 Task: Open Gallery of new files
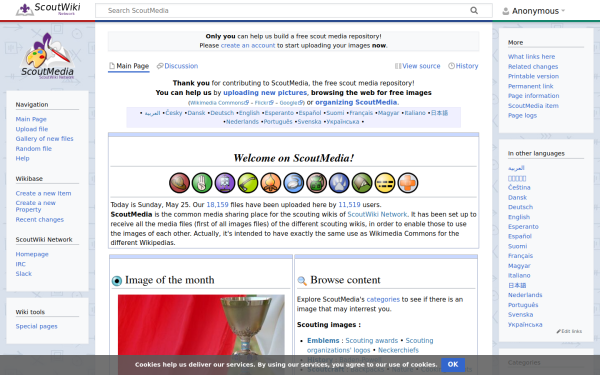[44, 139]
